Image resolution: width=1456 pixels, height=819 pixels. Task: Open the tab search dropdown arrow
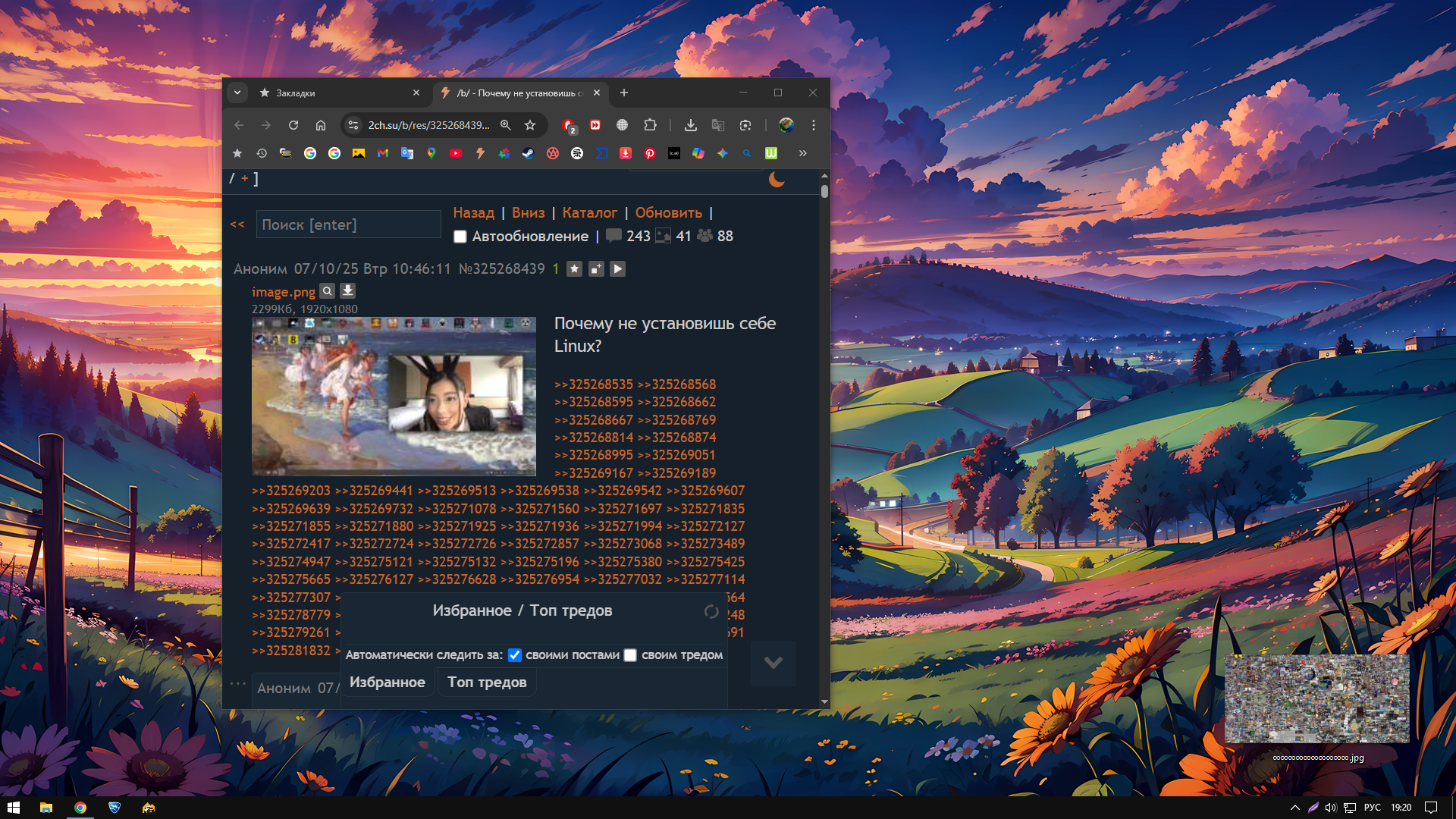click(237, 93)
